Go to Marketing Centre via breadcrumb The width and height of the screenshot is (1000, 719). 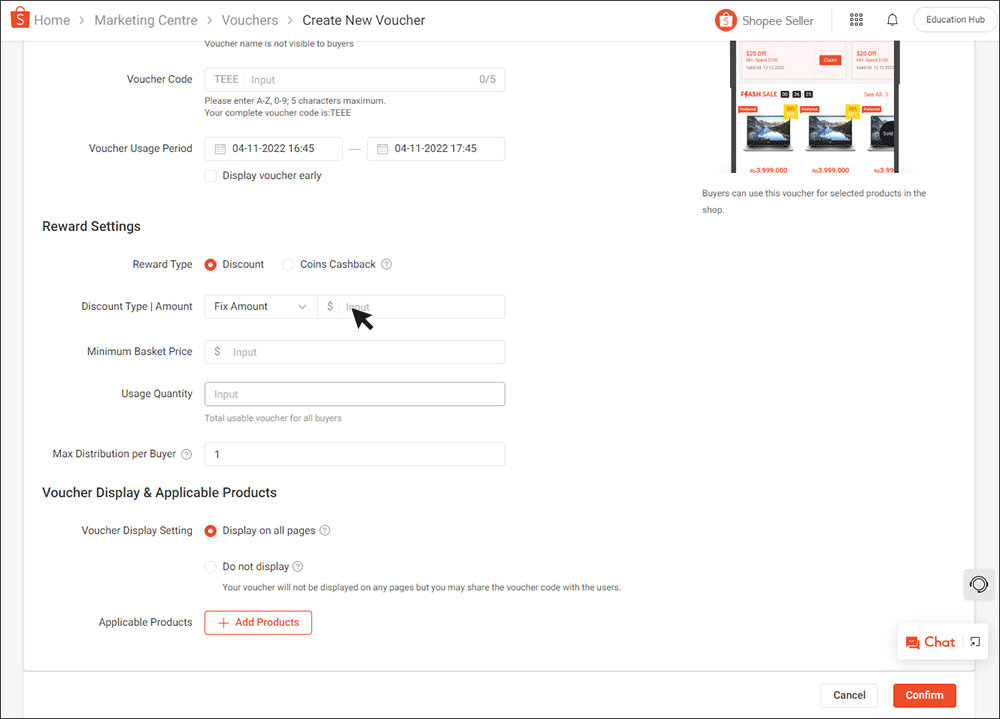tap(146, 19)
